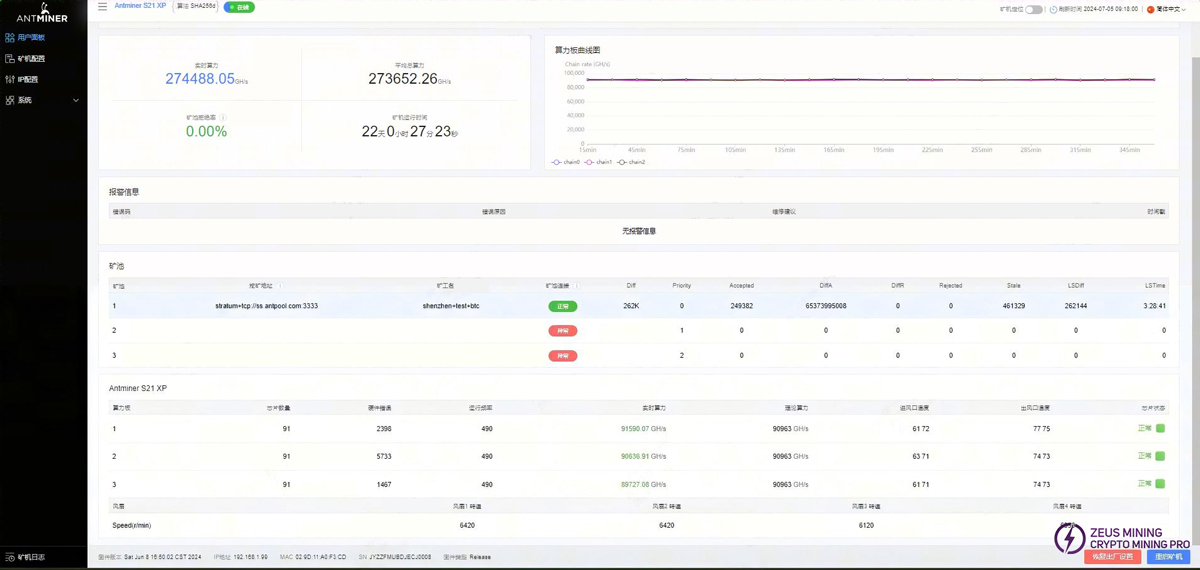Toggle chain0 legend in hashrate chart
The width and height of the screenshot is (1200, 570).
coord(566,162)
